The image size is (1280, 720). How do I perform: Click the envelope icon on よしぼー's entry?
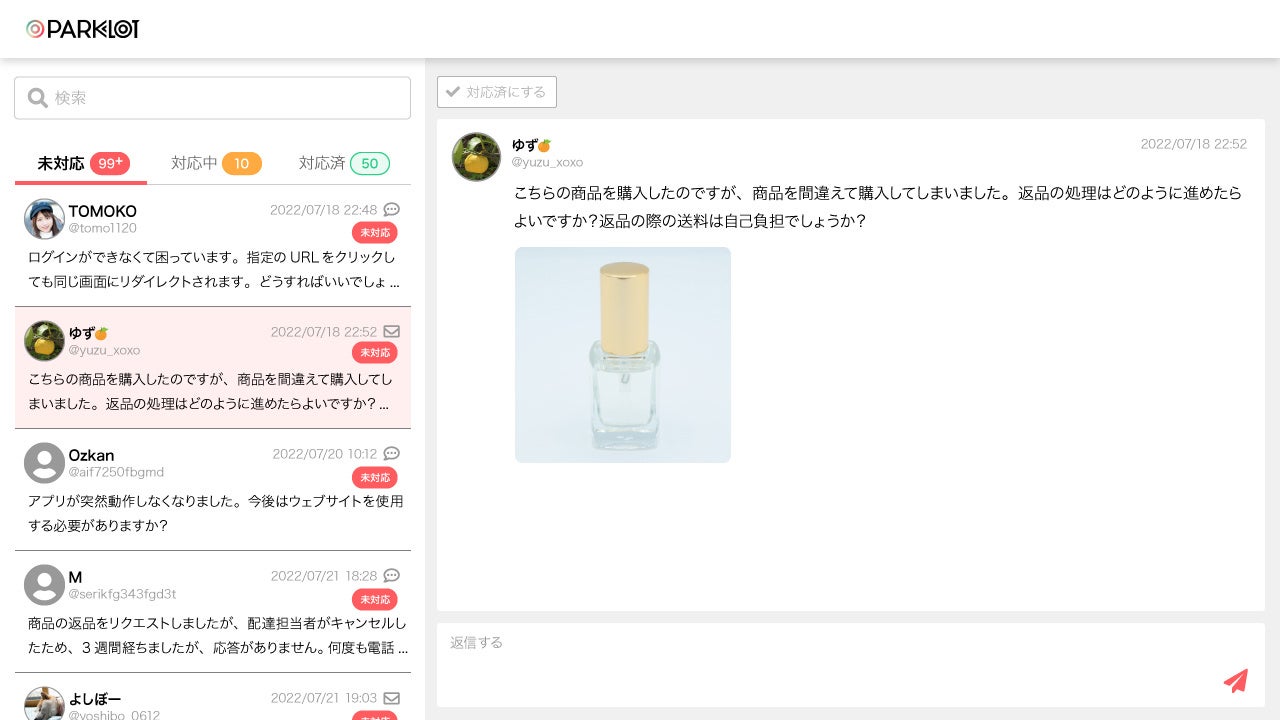tap(392, 698)
